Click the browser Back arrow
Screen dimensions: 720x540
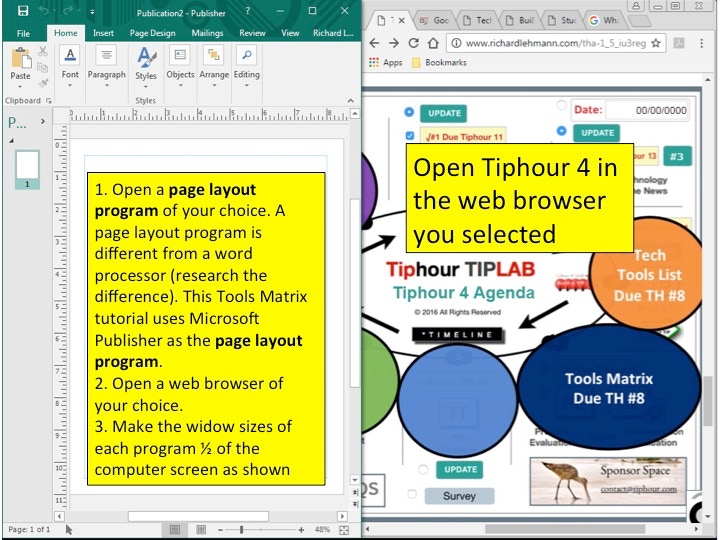(x=374, y=43)
